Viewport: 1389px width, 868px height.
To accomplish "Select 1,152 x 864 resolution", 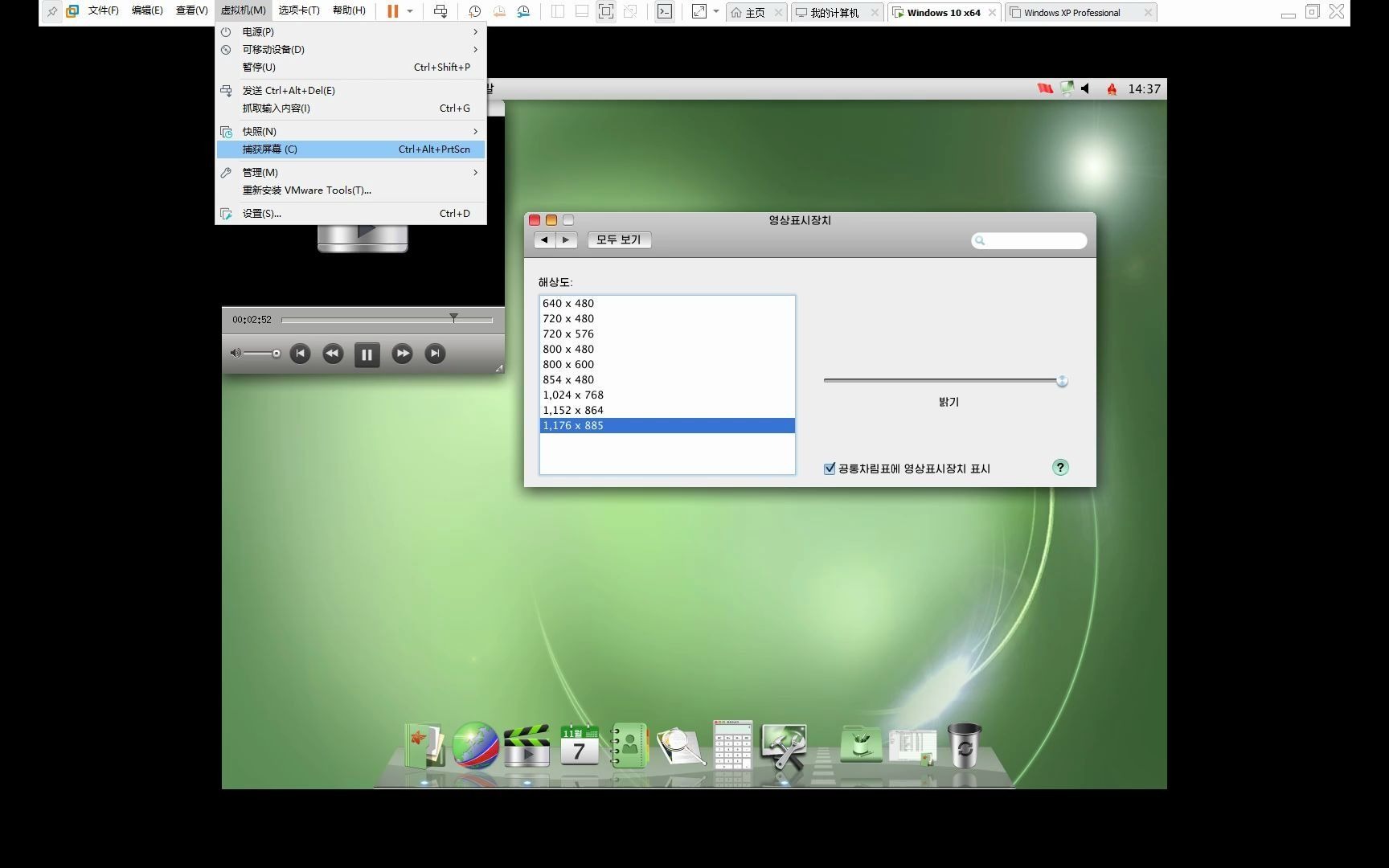I will click(667, 410).
